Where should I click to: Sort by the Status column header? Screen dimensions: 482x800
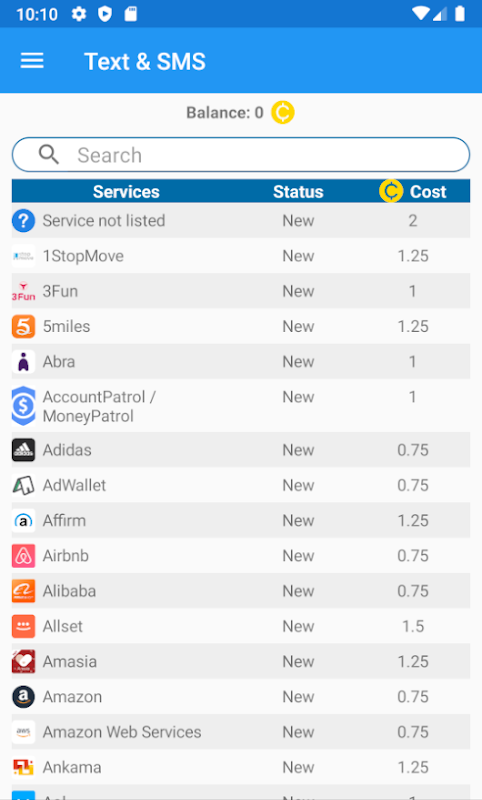click(x=298, y=192)
